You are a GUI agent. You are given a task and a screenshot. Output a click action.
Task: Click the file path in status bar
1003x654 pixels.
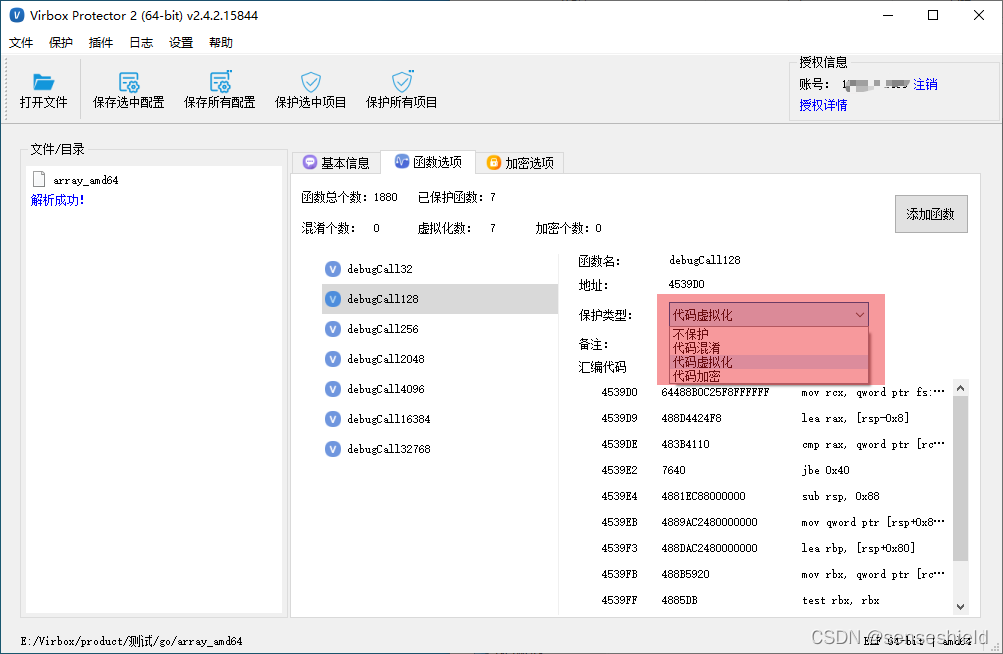tap(131, 641)
